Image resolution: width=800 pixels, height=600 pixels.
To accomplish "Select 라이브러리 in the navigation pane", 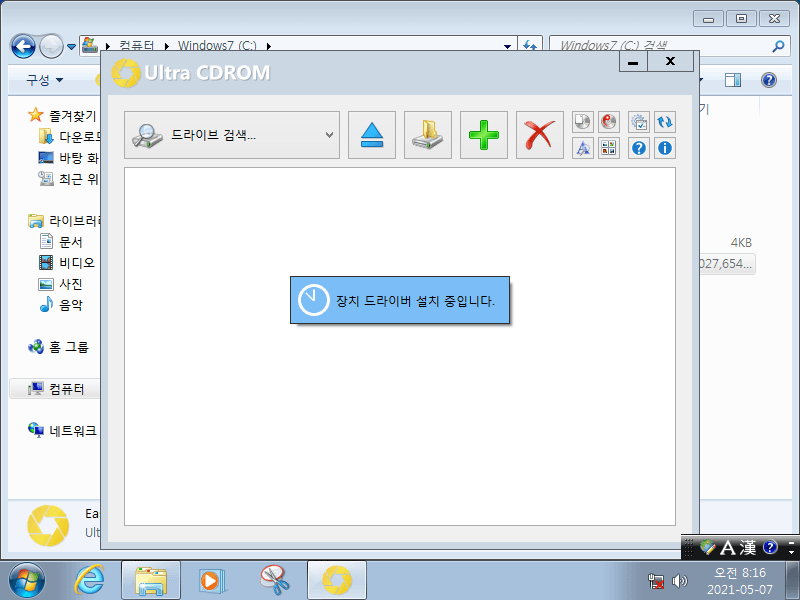I will pyautogui.click(x=64, y=221).
